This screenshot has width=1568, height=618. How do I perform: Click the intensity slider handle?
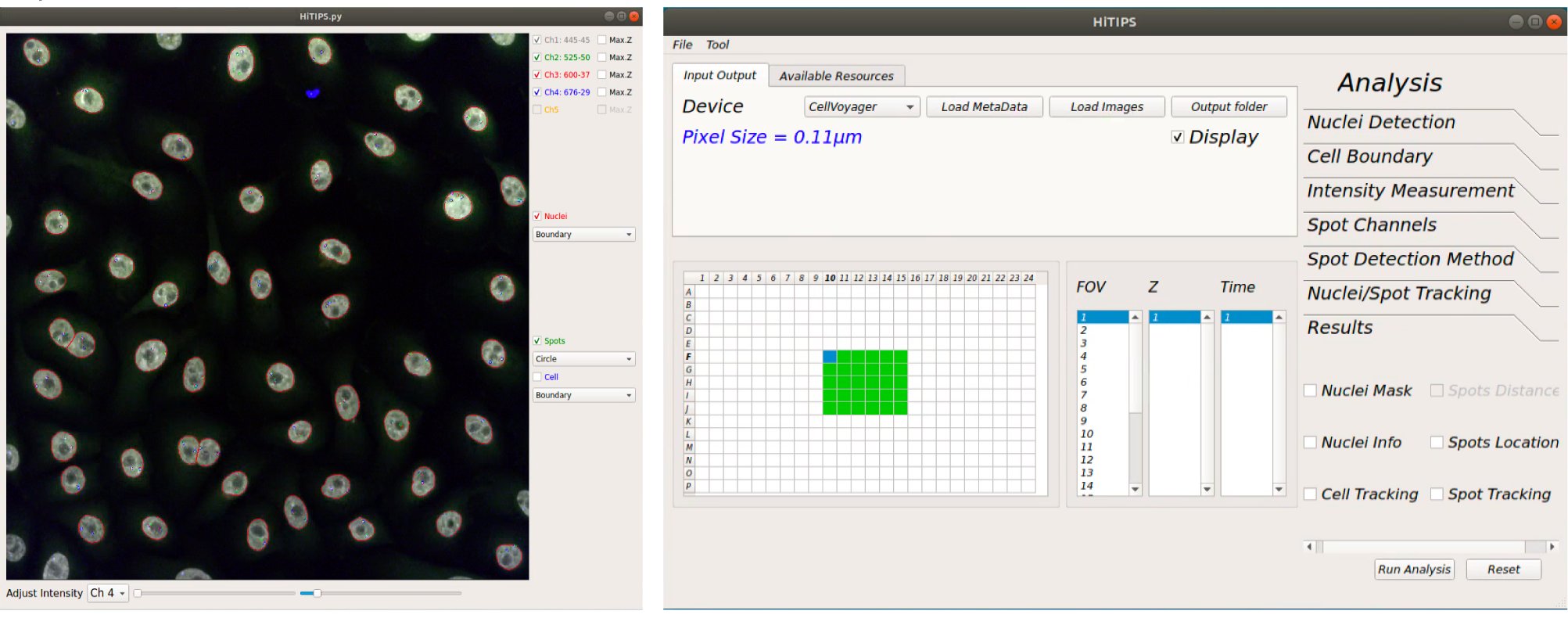pos(317,593)
